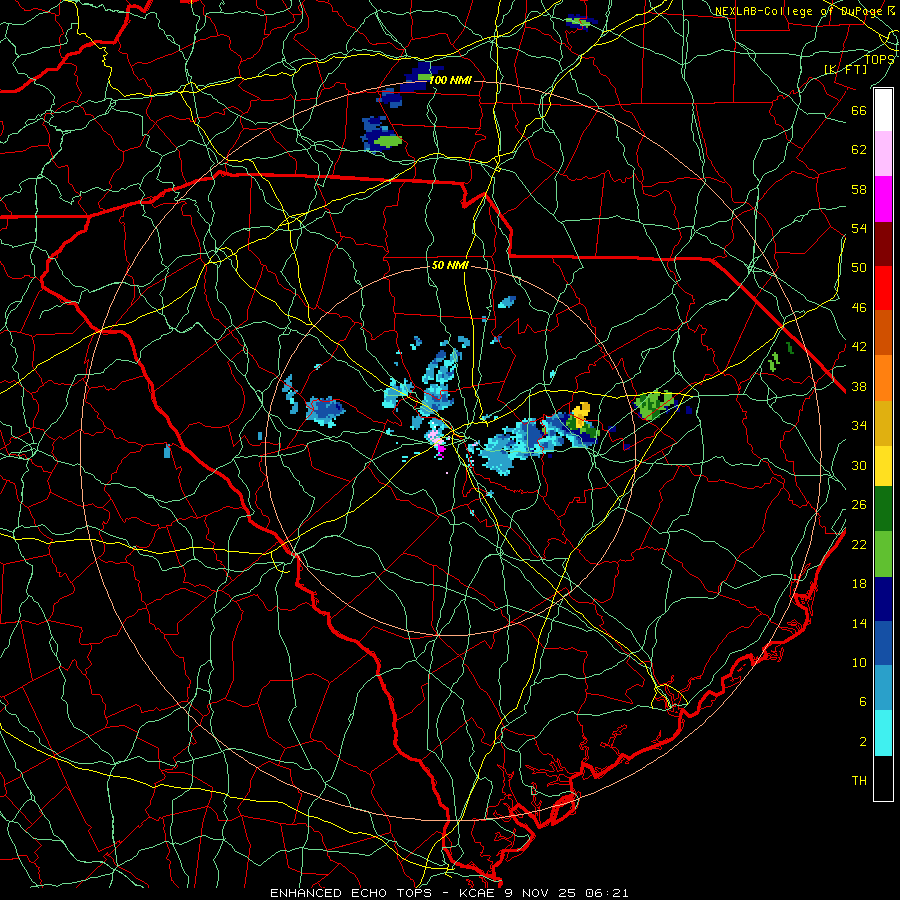Click the burnt orange legend swatch
Viewport: 900px width, 900px height.
point(883,333)
